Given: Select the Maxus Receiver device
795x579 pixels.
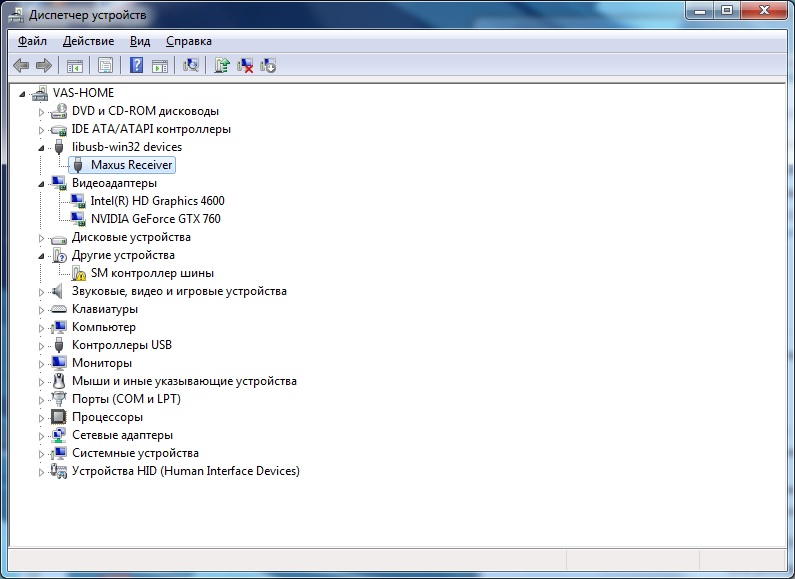Looking at the screenshot, I should point(131,165).
